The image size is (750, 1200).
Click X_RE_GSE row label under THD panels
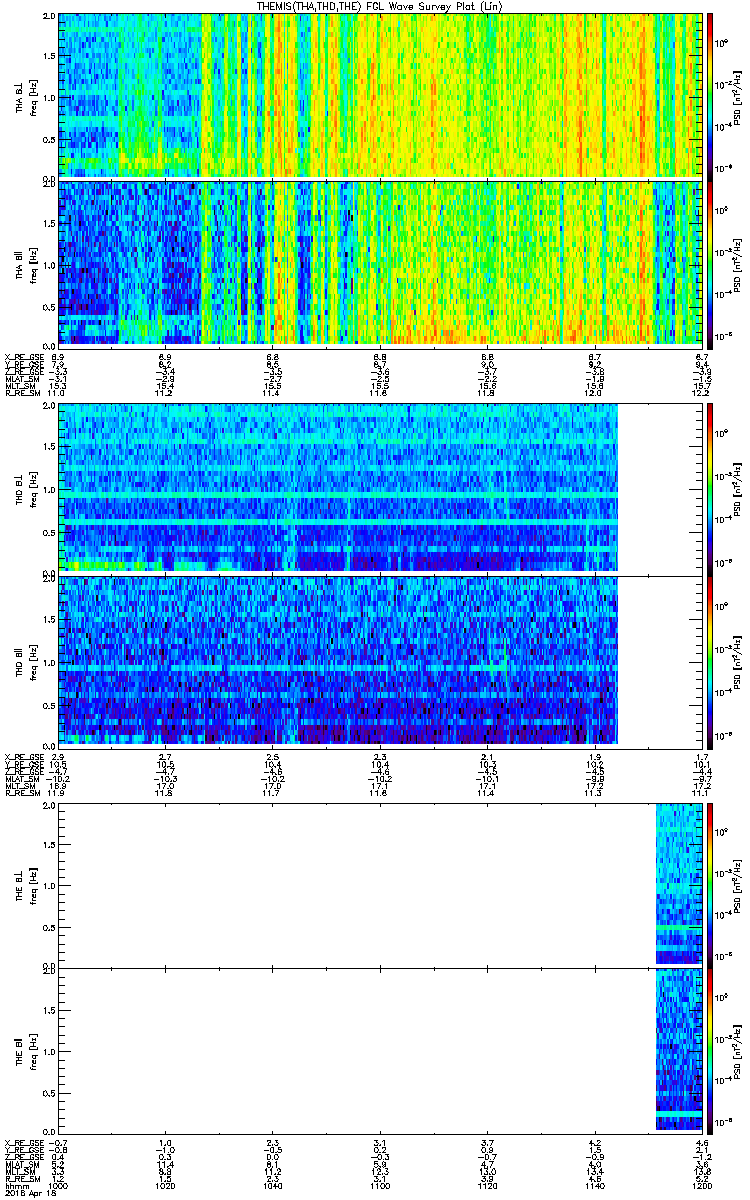[x=24, y=755]
